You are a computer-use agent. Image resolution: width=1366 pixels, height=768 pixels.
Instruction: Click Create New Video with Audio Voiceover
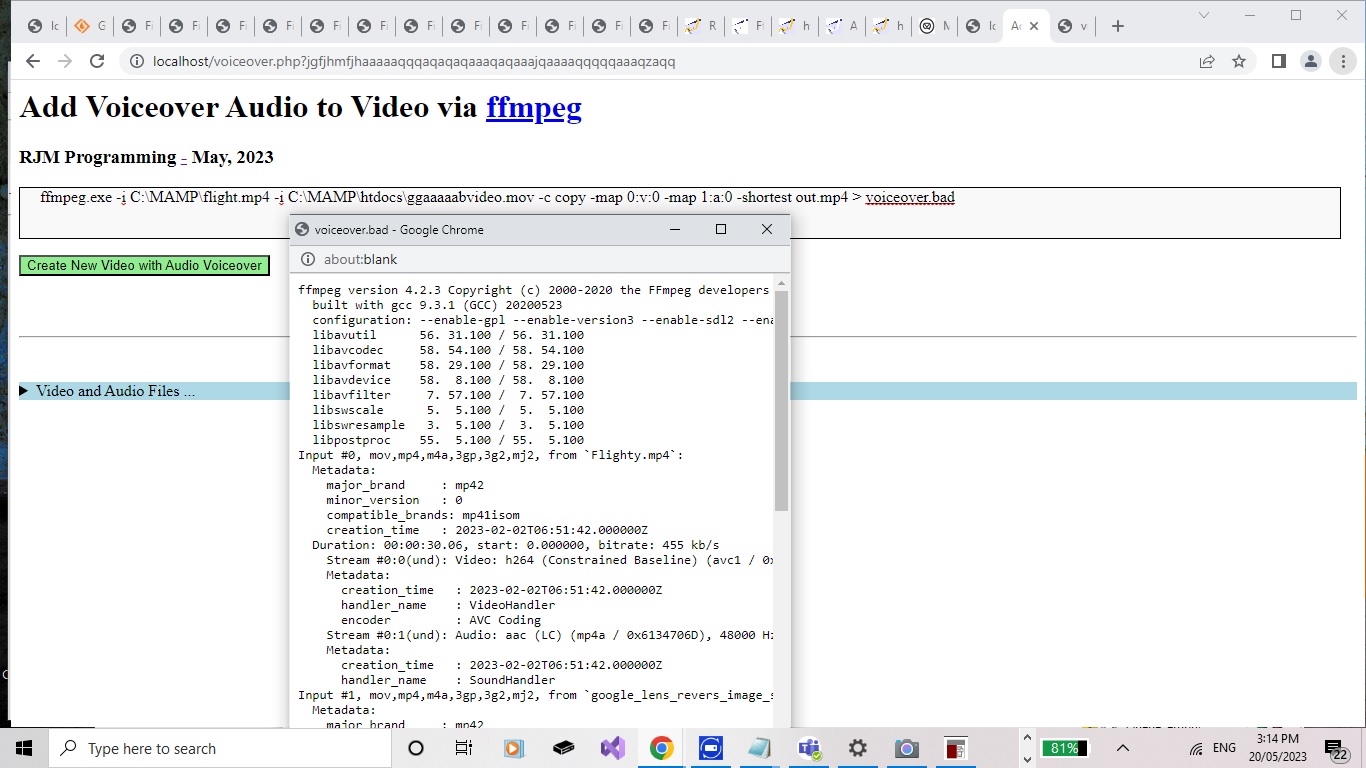coord(144,265)
